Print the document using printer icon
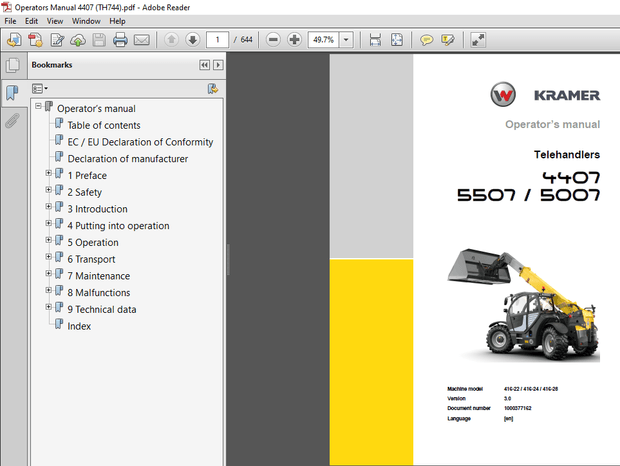 click(120, 40)
